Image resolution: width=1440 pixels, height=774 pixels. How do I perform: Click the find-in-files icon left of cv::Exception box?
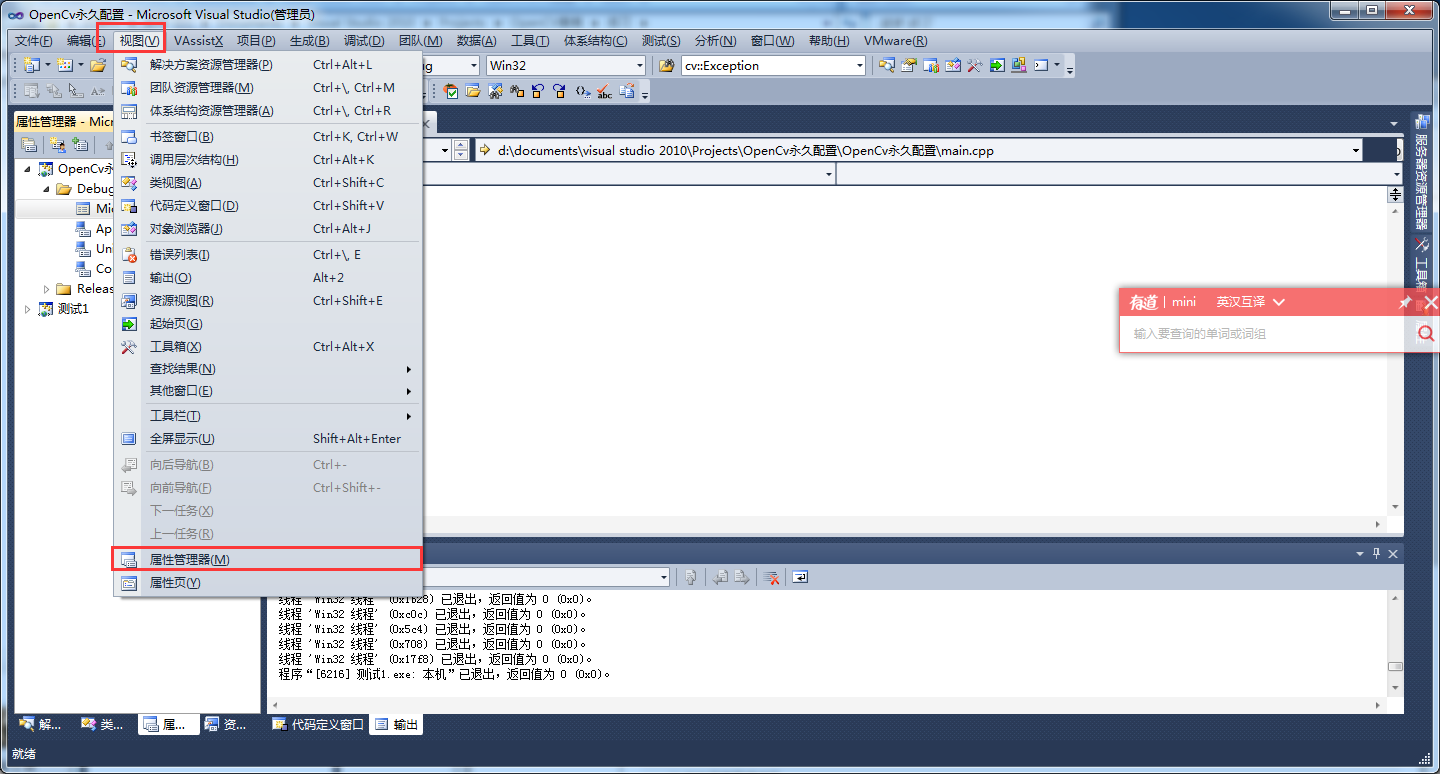667,66
